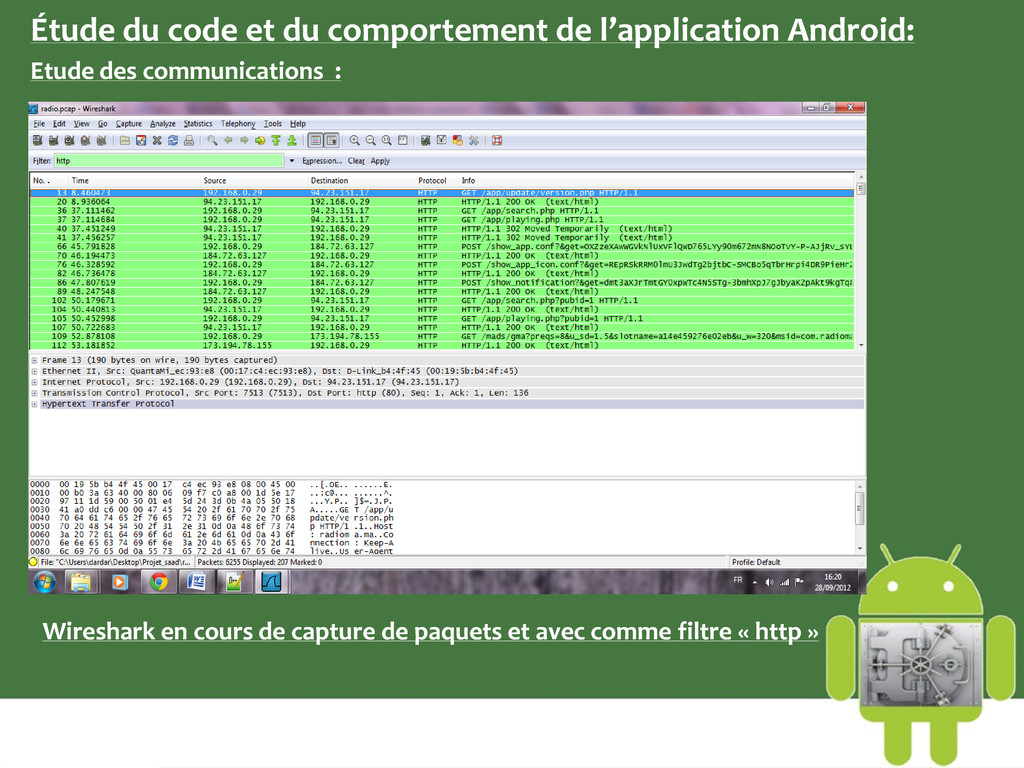Expand Hypertext Transfer Protocol tree node
The image size is (1024, 768).
coord(35,404)
